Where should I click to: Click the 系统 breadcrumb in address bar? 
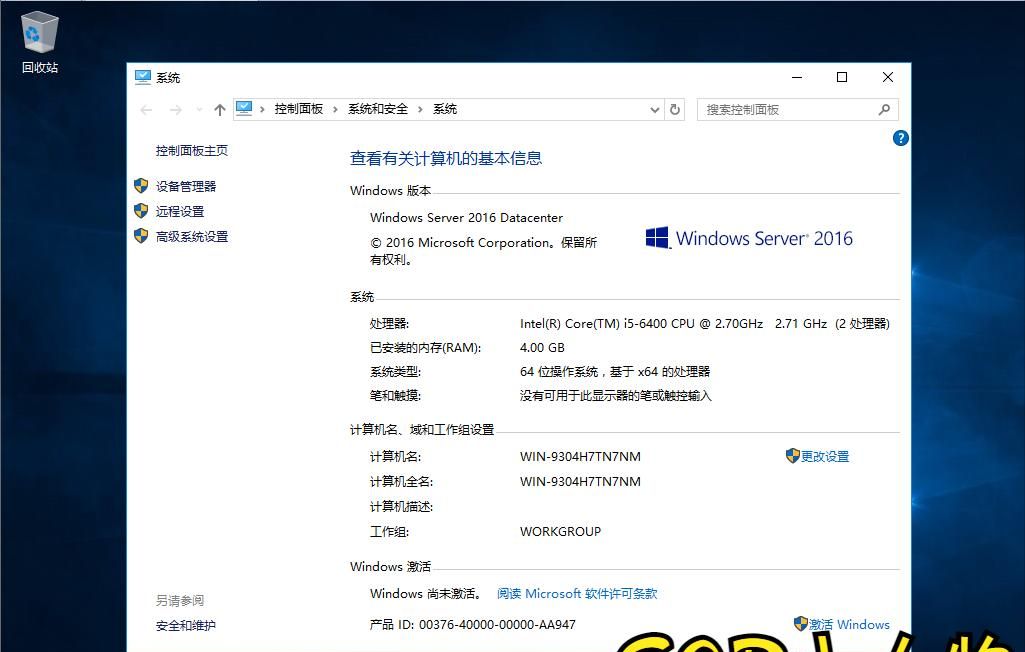446,109
